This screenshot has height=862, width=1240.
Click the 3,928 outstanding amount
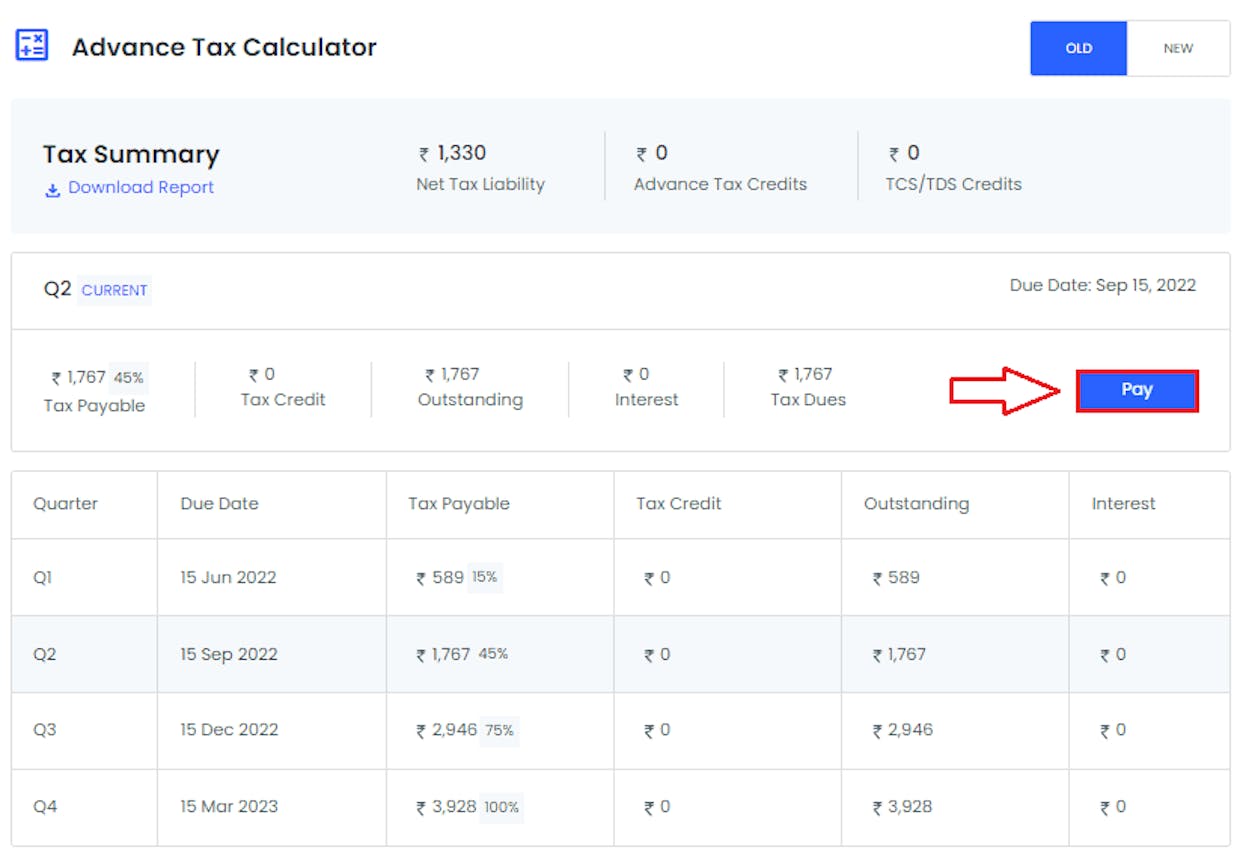(x=903, y=806)
